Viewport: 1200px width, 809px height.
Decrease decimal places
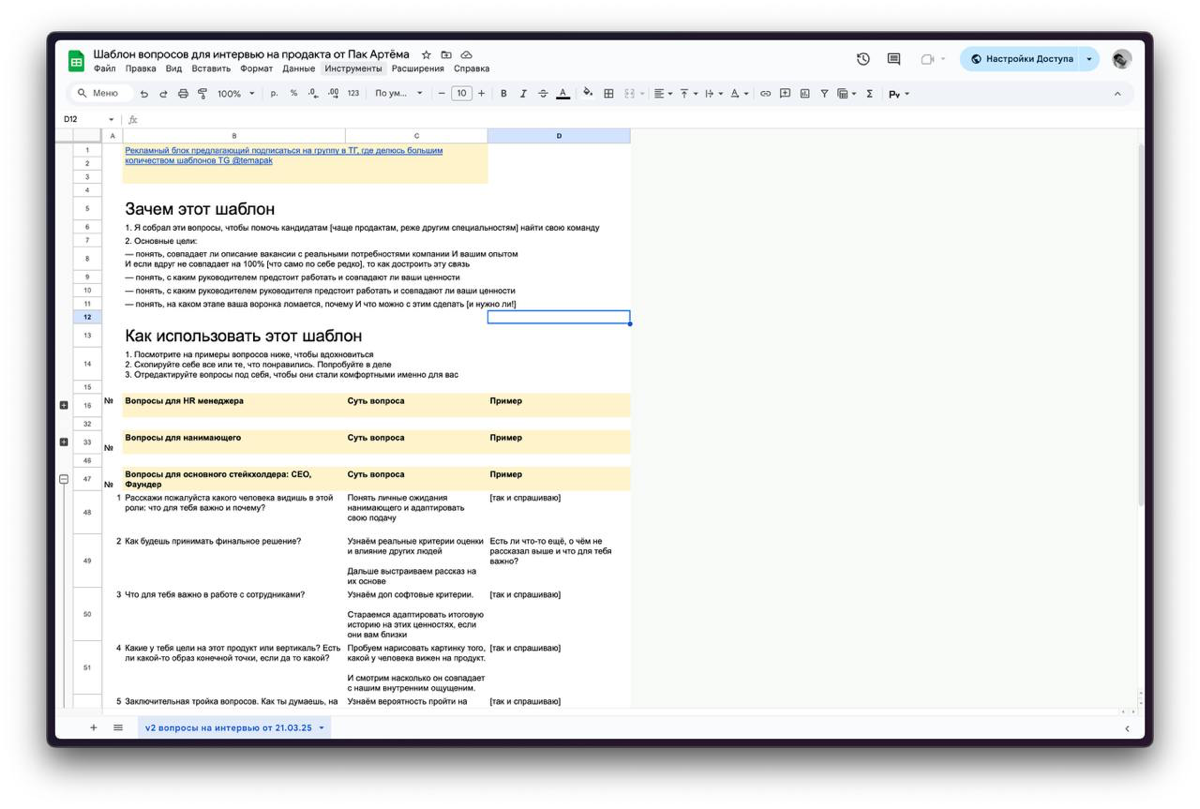(x=313, y=94)
